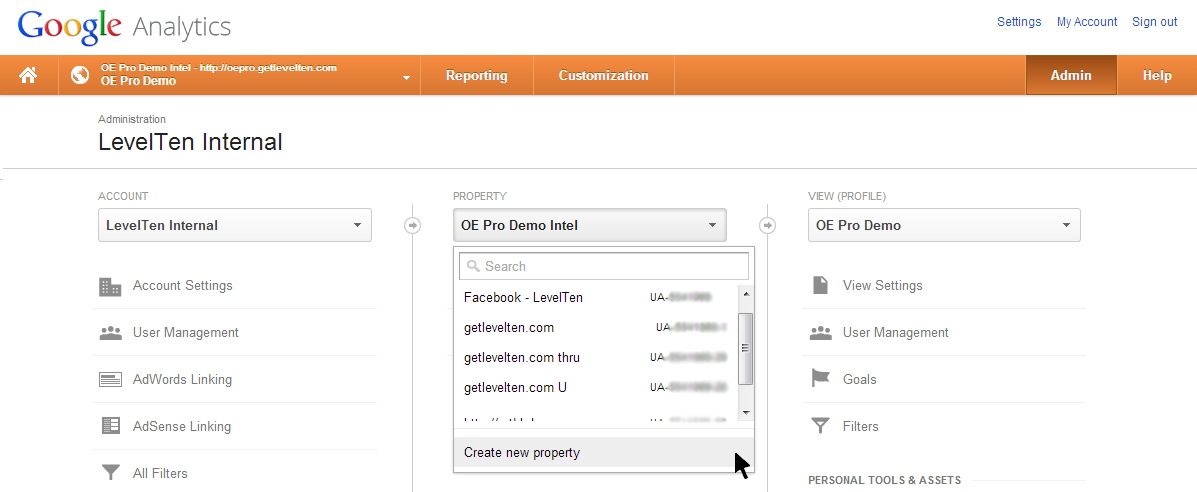This screenshot has height=492, width=1197.
Task: Select getlevelten.com U property
Action: [596, 387]
